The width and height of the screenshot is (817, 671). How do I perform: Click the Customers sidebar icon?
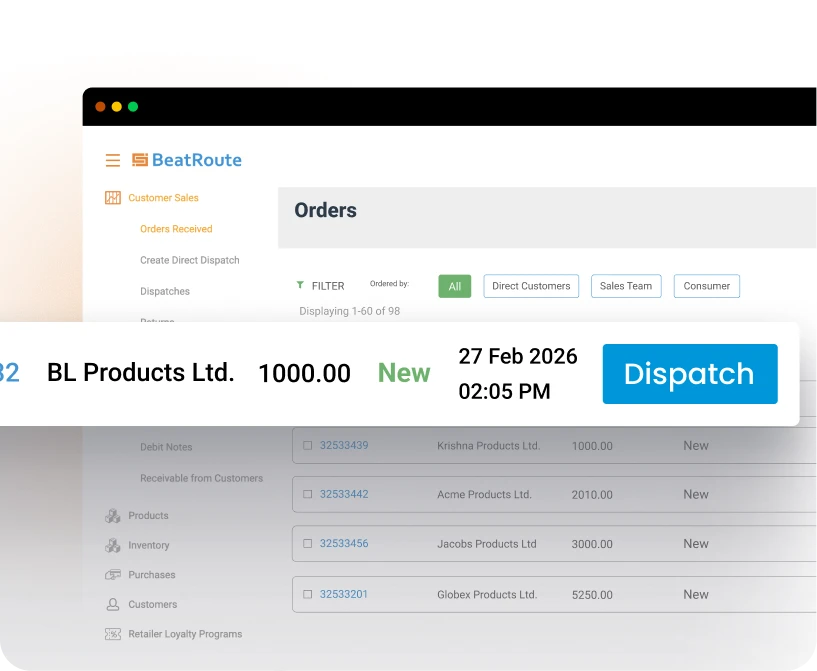coord(113,605)
